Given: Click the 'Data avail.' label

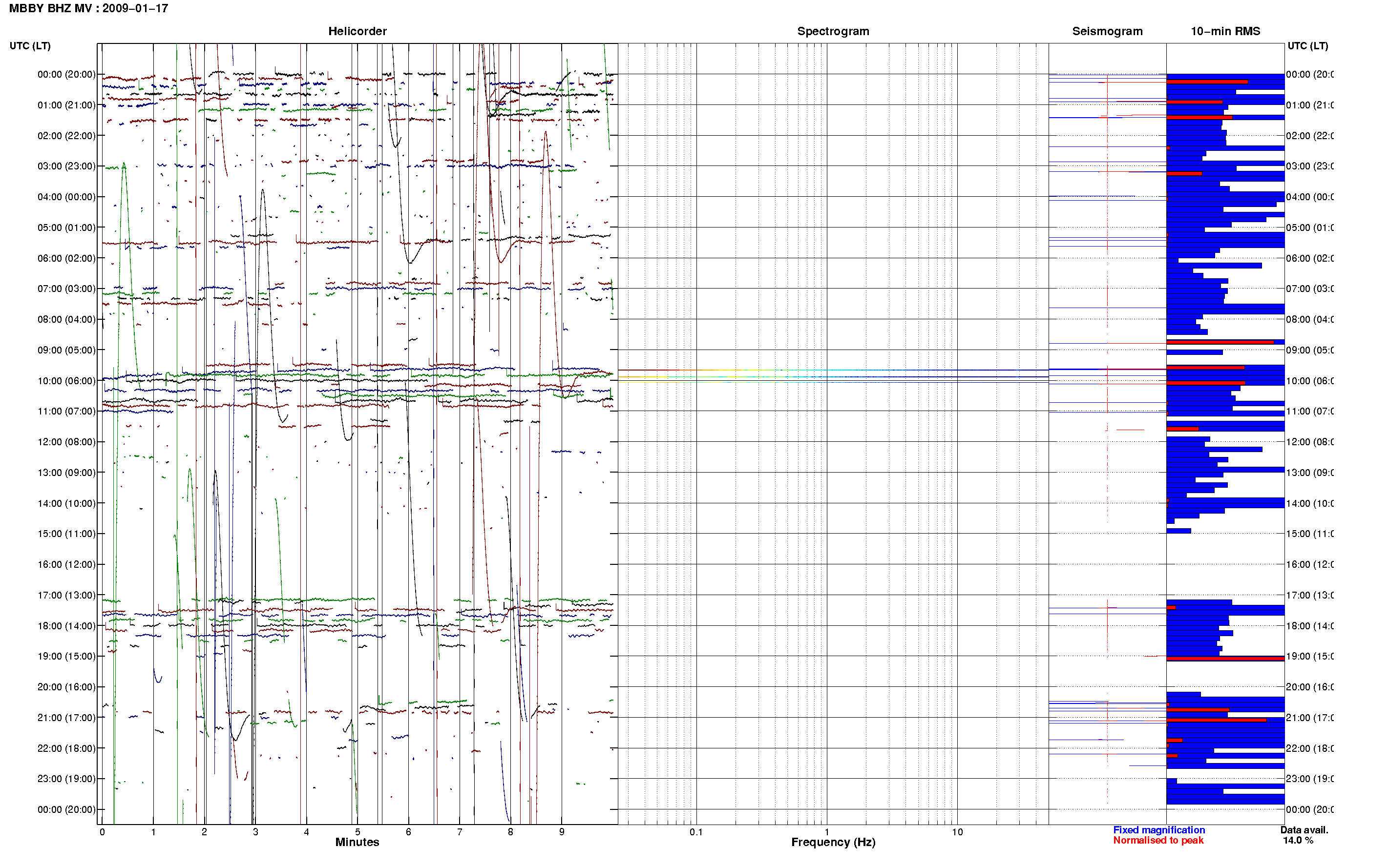Looking at the screenshot, I should [x=1304, y=830].
